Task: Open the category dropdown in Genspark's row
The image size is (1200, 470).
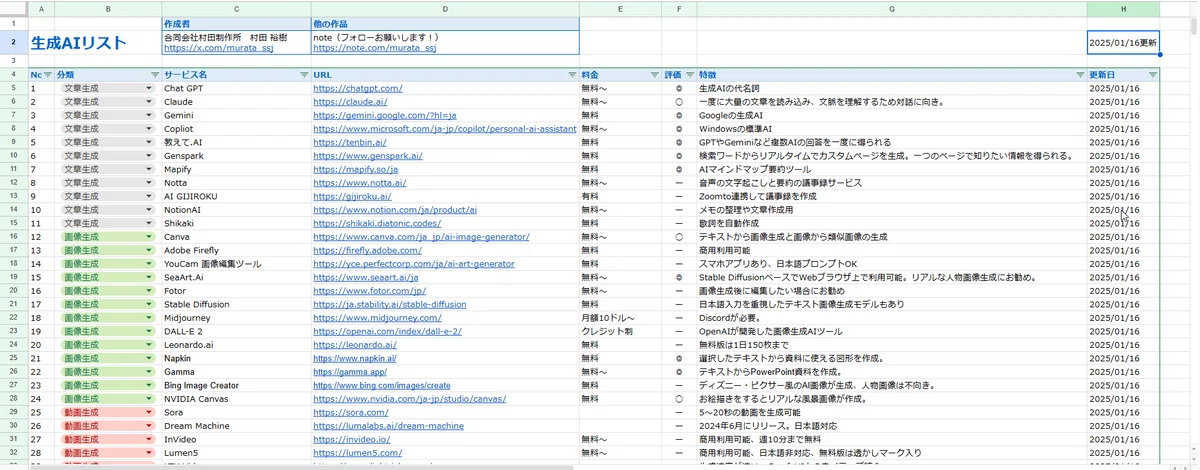Action: click(x=149, y=156)
